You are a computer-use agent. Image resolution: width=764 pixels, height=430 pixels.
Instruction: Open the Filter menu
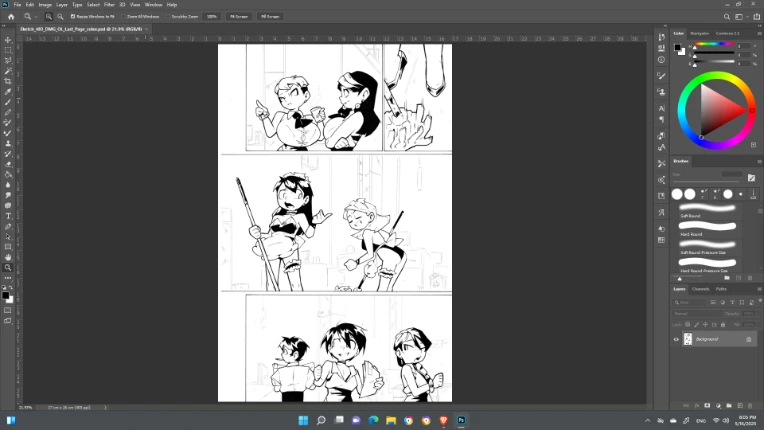[x=109, y=4]
